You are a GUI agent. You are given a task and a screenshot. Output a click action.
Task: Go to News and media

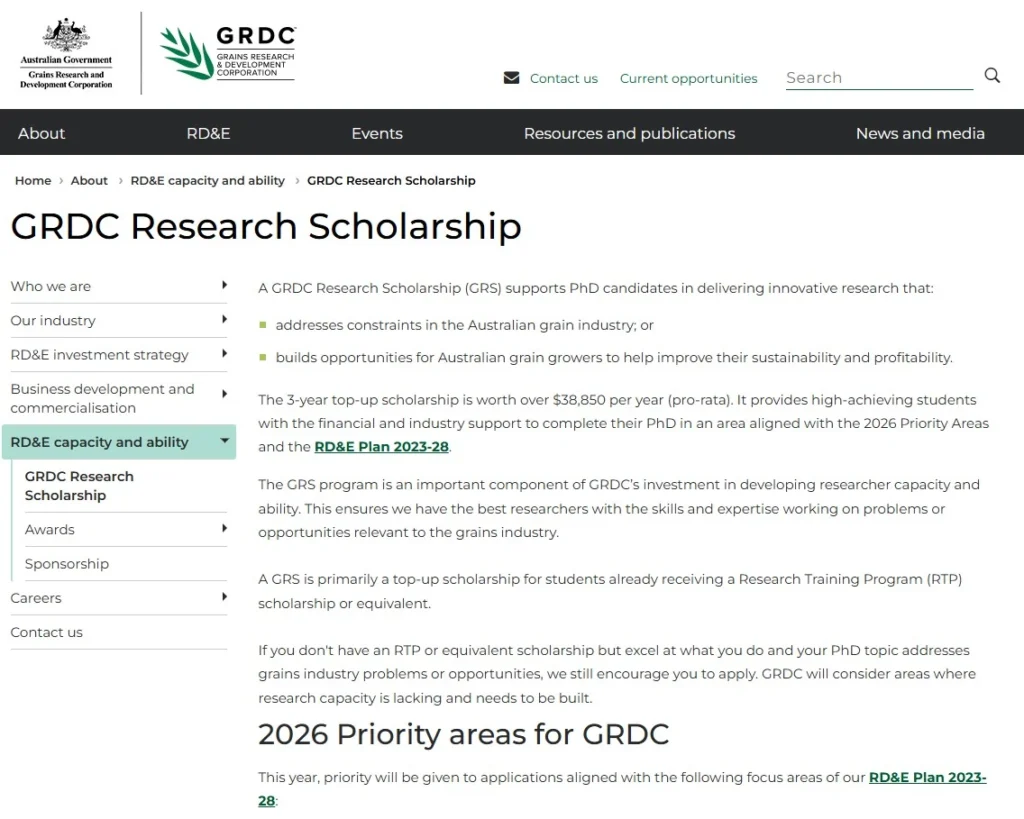pos(920,133)
